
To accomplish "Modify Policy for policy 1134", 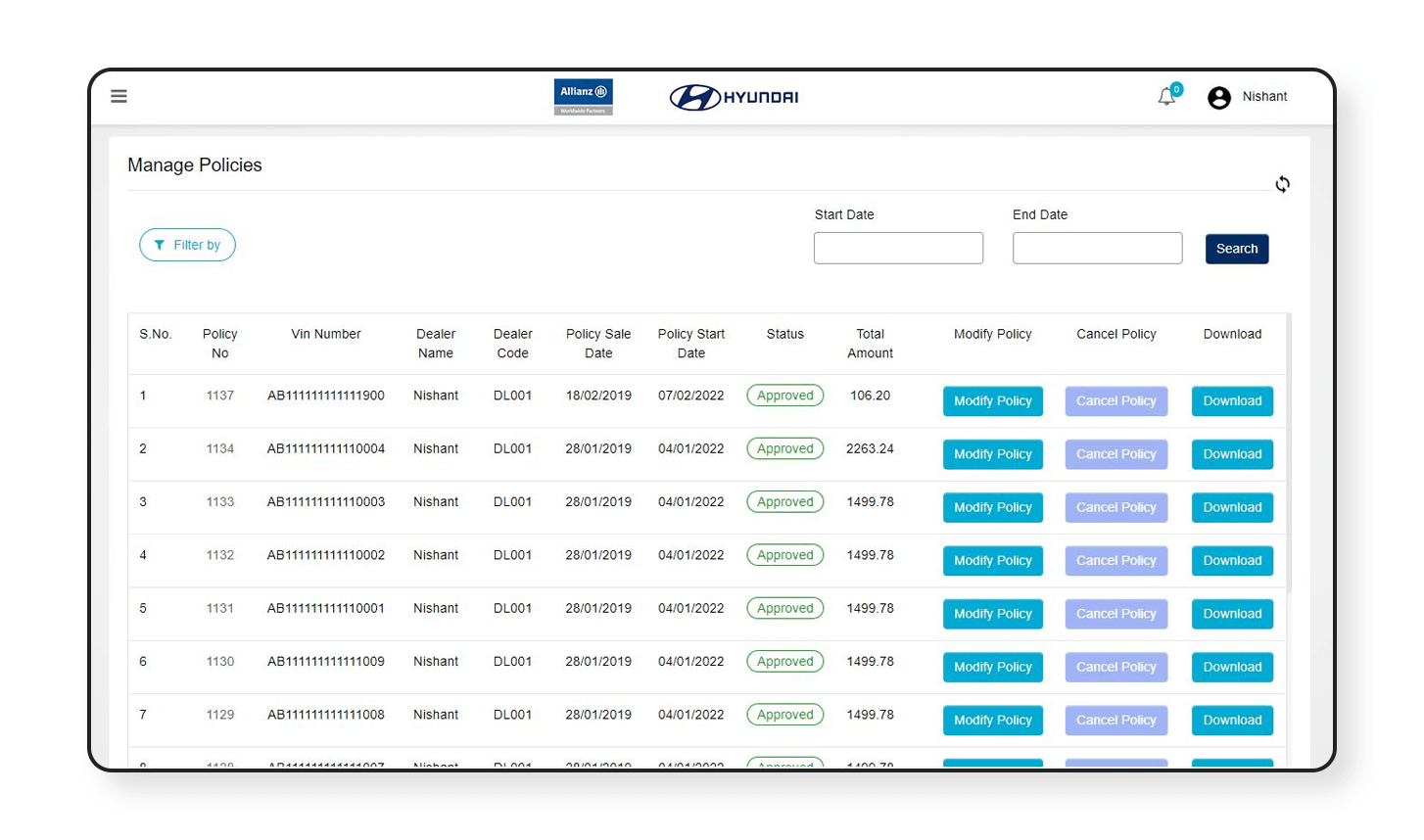I will point(993,454).
